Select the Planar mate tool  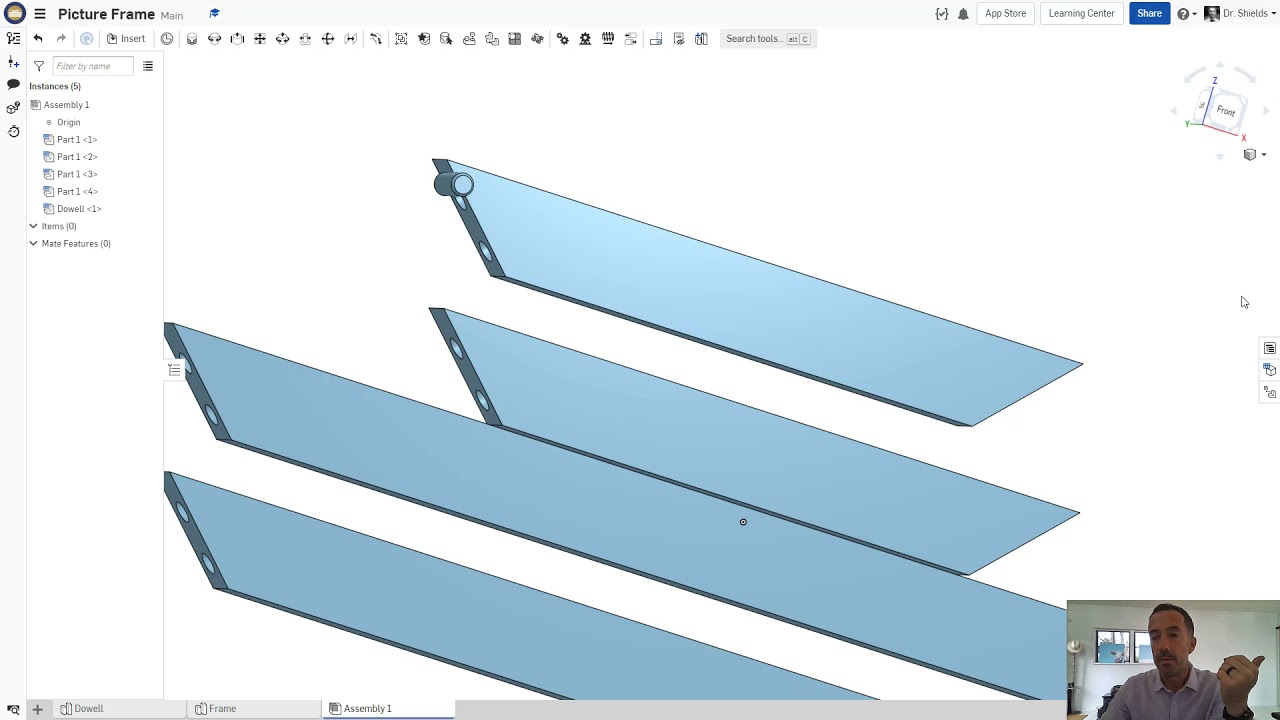[x=260, y=39]
